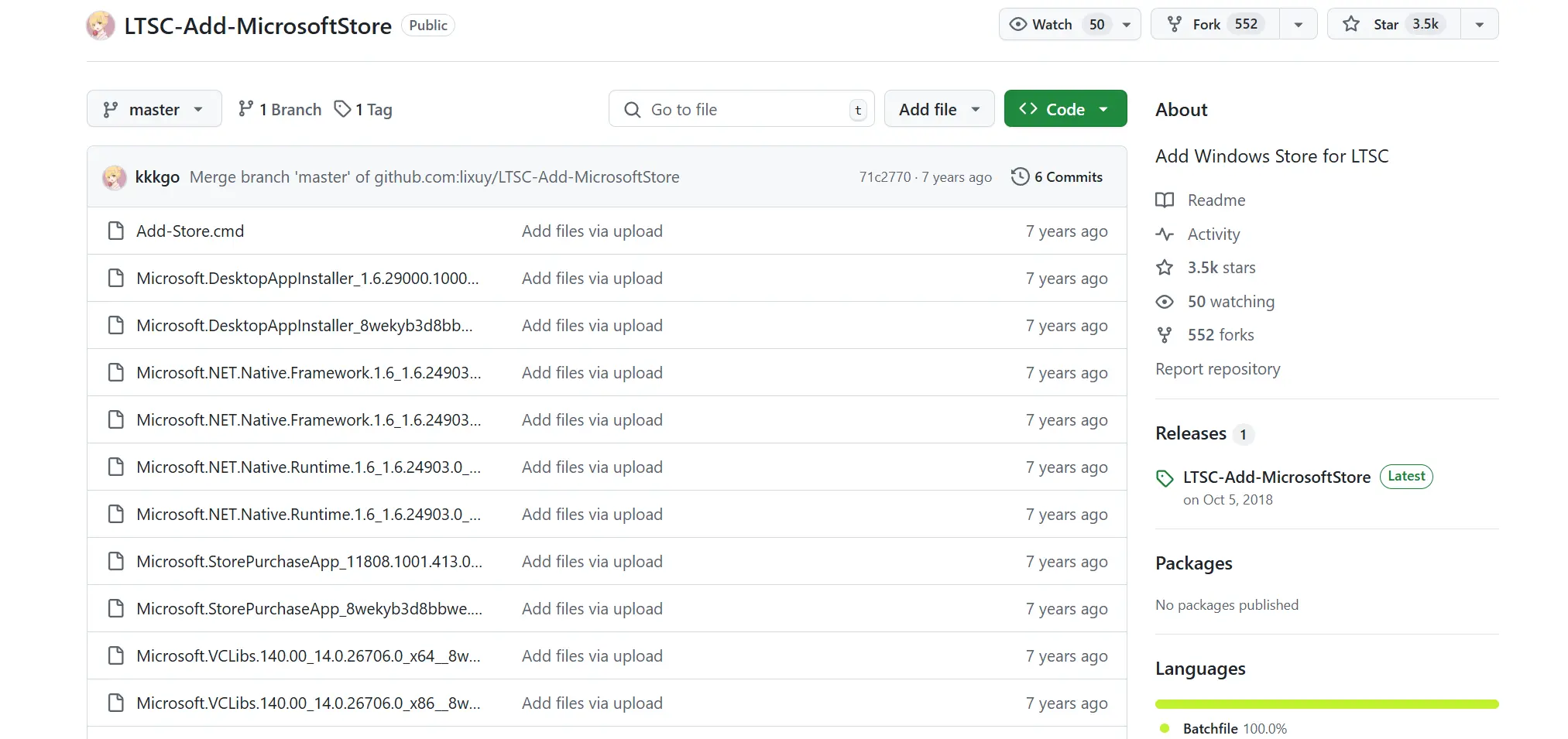Click the file icon for Microsoft.DesktopAppInstaller_1.6.29000.1000
This screenshot has height=739, width=1568.
(x=116, y=278)
